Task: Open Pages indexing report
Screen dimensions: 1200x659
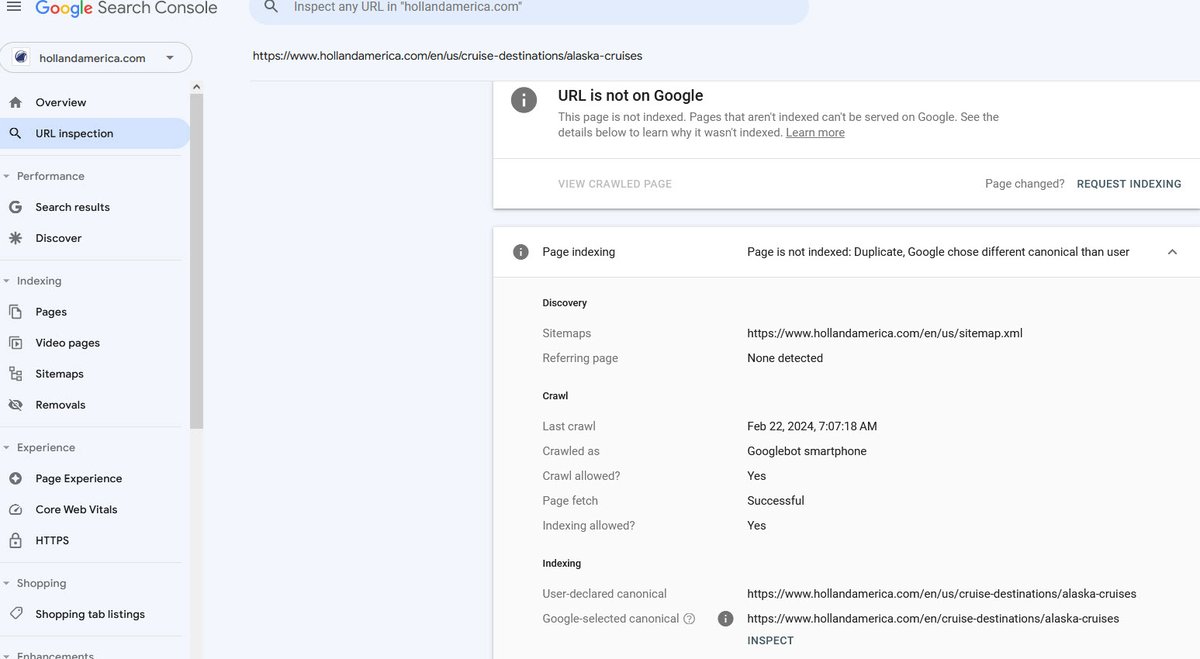Action: tap(51, 312)
